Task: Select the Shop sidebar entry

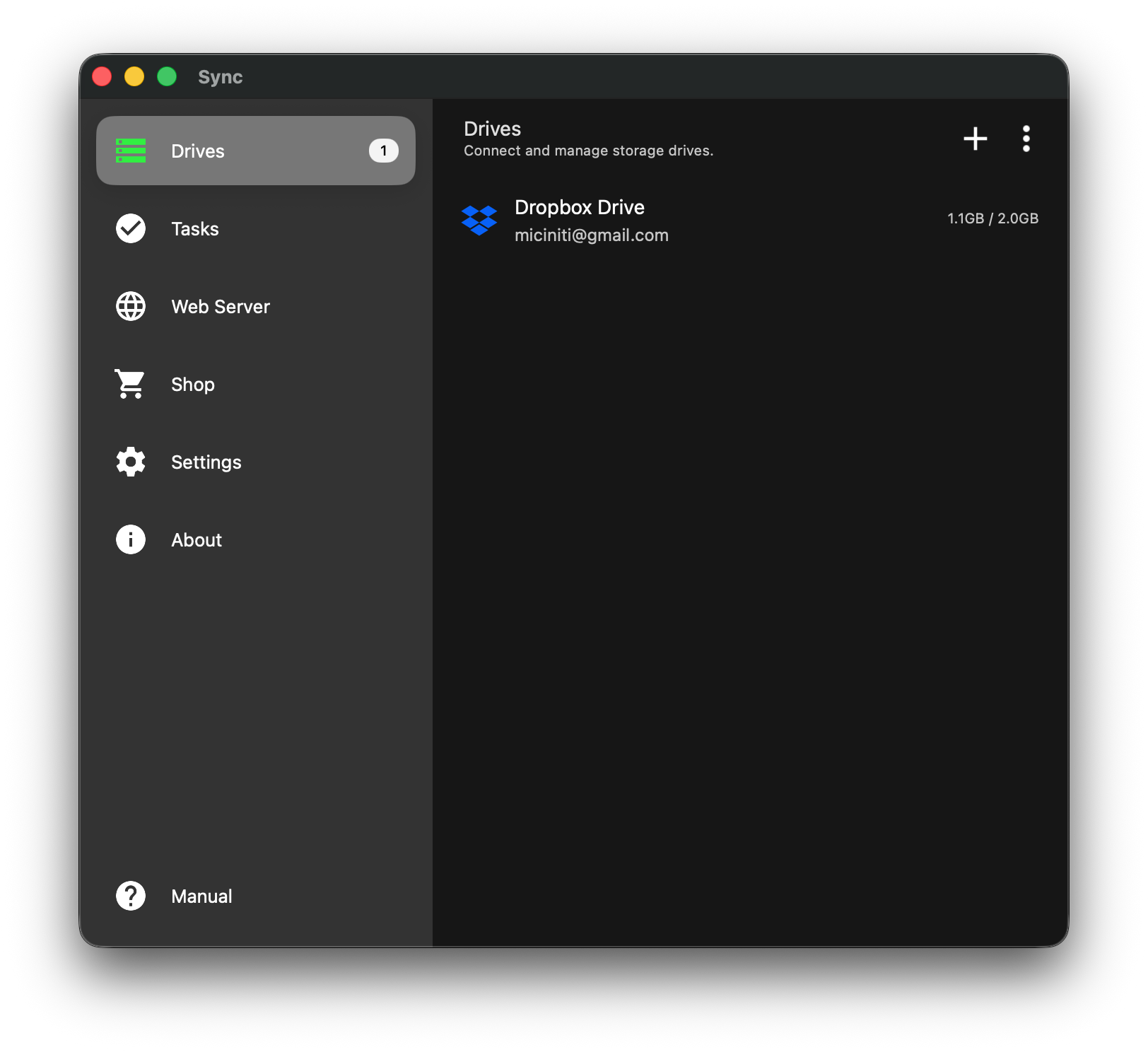Action: point(192,384)
